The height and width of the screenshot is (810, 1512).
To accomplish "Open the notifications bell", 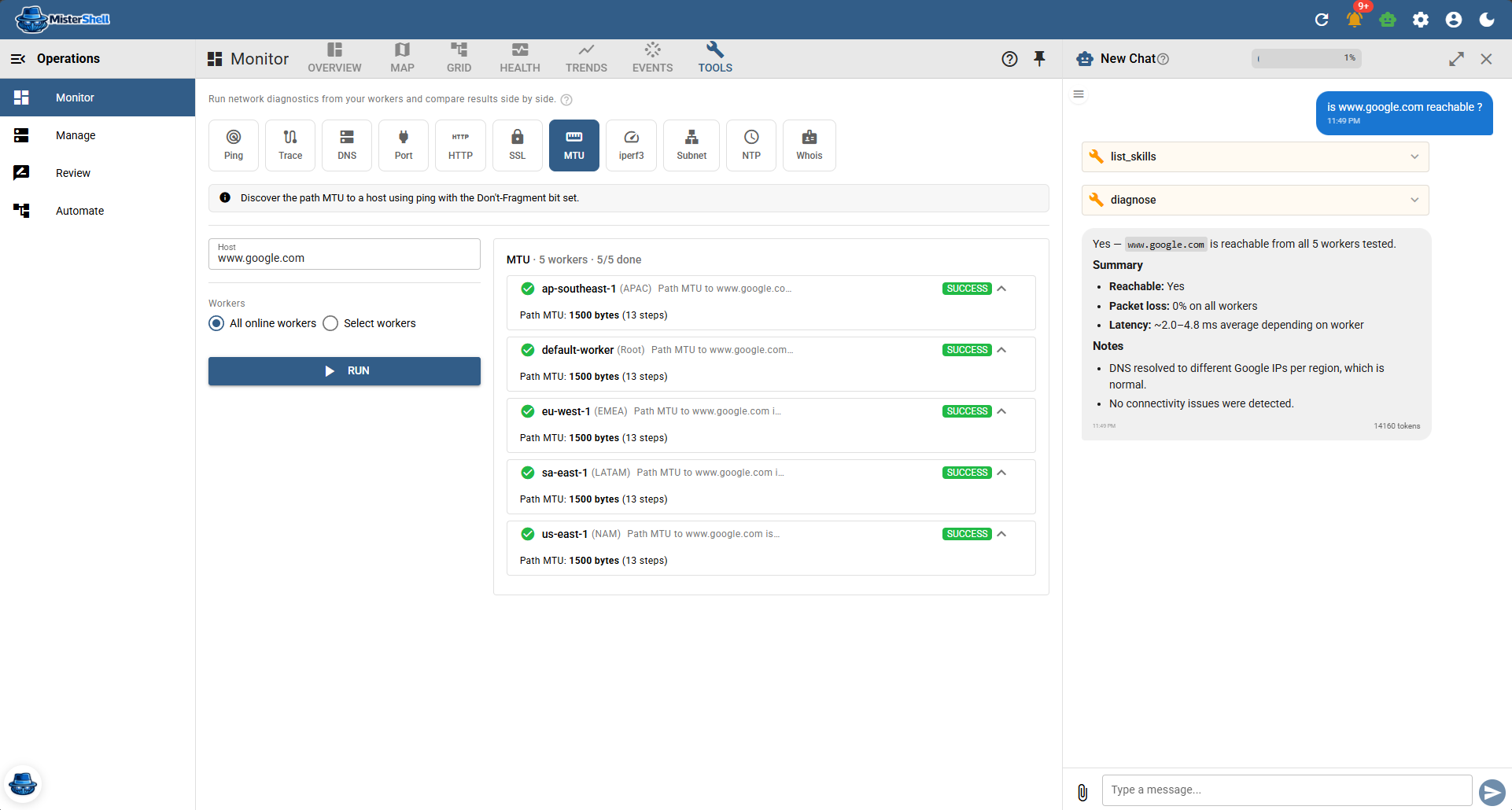I will (1355, 20).
